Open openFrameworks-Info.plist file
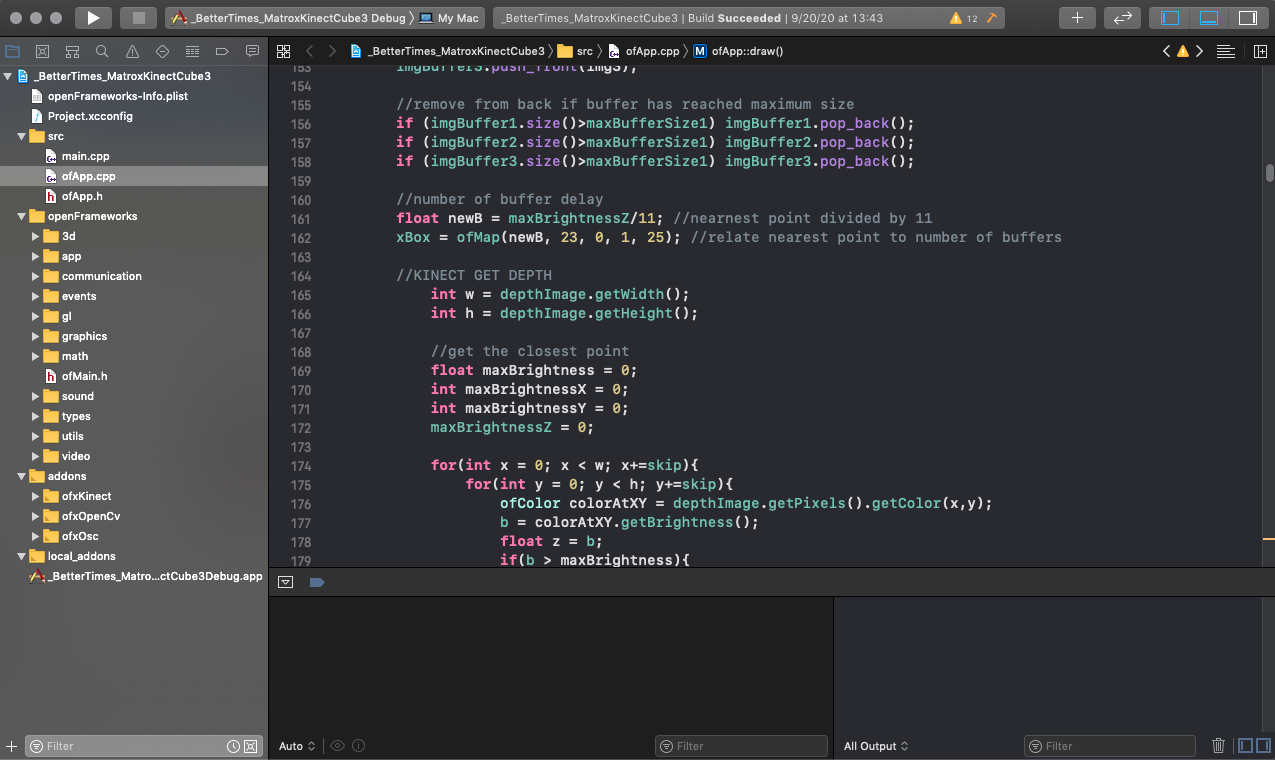Viewport: 1275px width, 760px height. 118,96
